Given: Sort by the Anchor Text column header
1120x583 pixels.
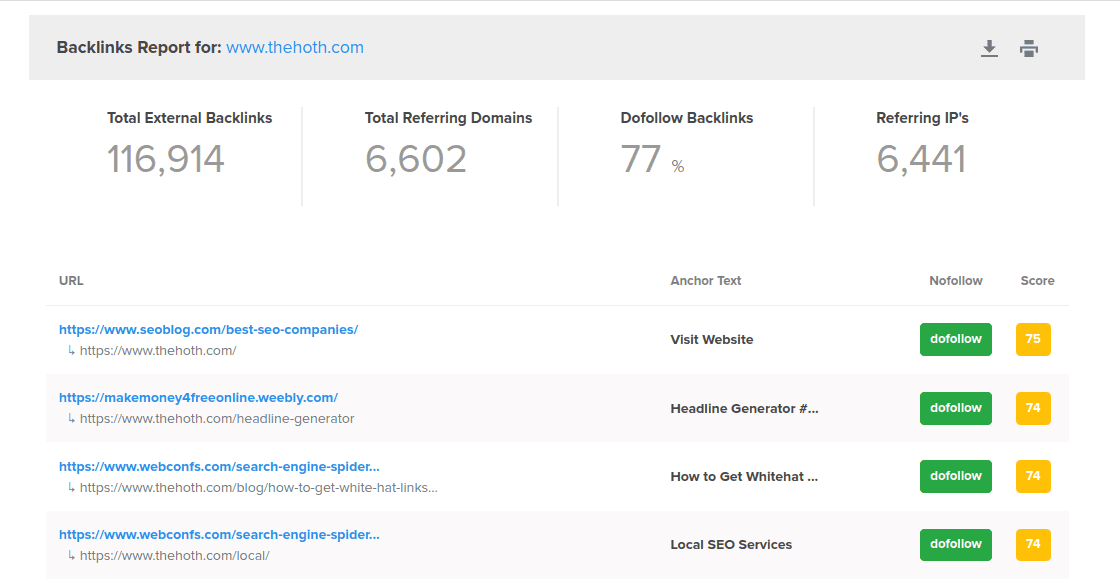Looking at the screenshot, I should point(706,280).
